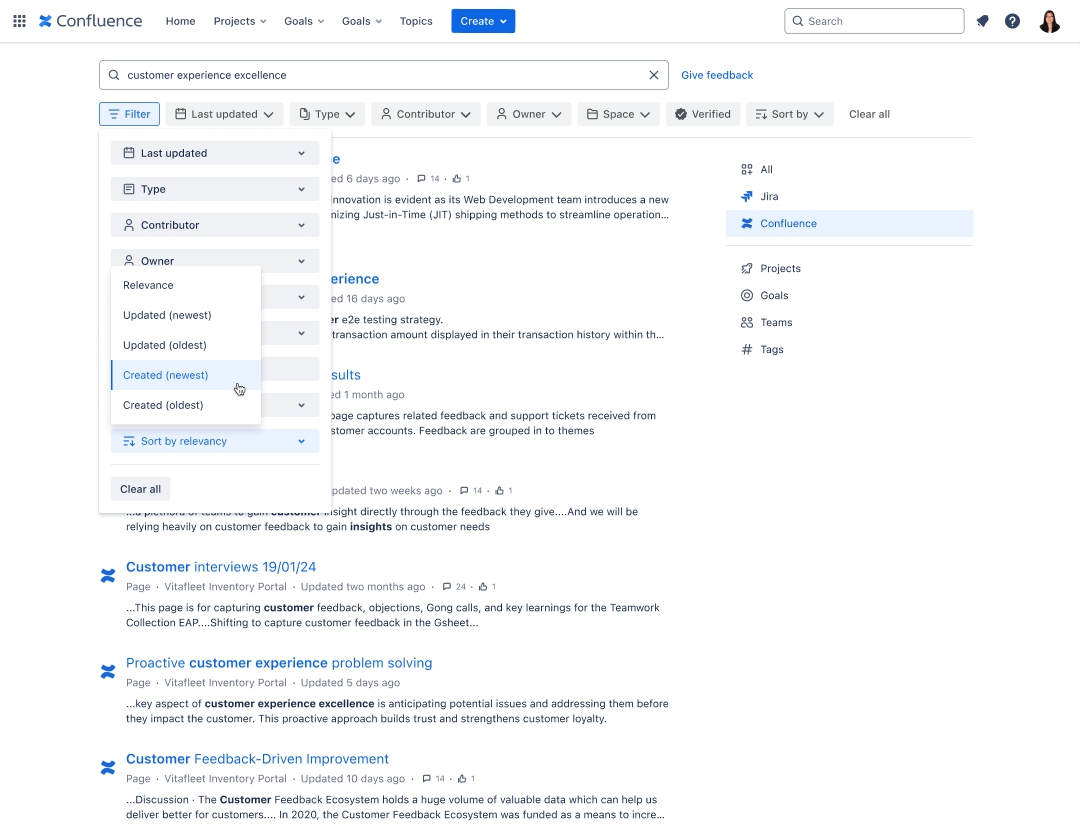Screen dimensions: 1080x828
Task: Click the Confluence icon beside Customer interviews 19/01/24
Action: pyautogui.click(x=107, y=575)
